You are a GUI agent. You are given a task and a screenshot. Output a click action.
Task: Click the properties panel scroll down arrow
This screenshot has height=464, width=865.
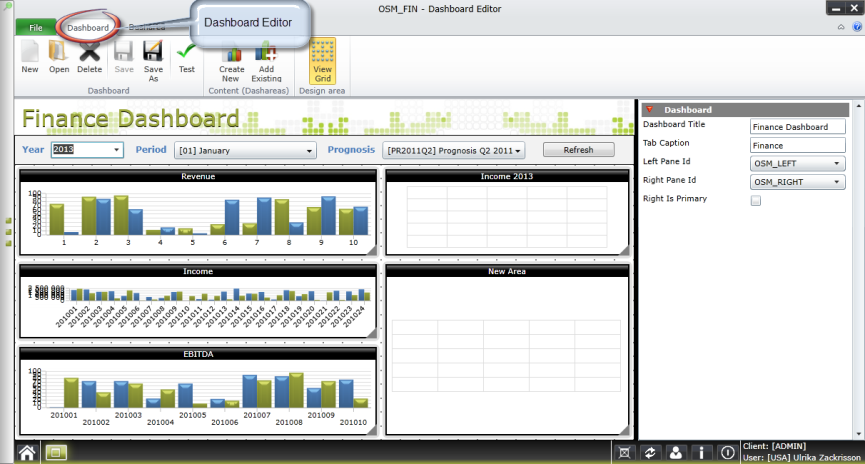[859, 434]
